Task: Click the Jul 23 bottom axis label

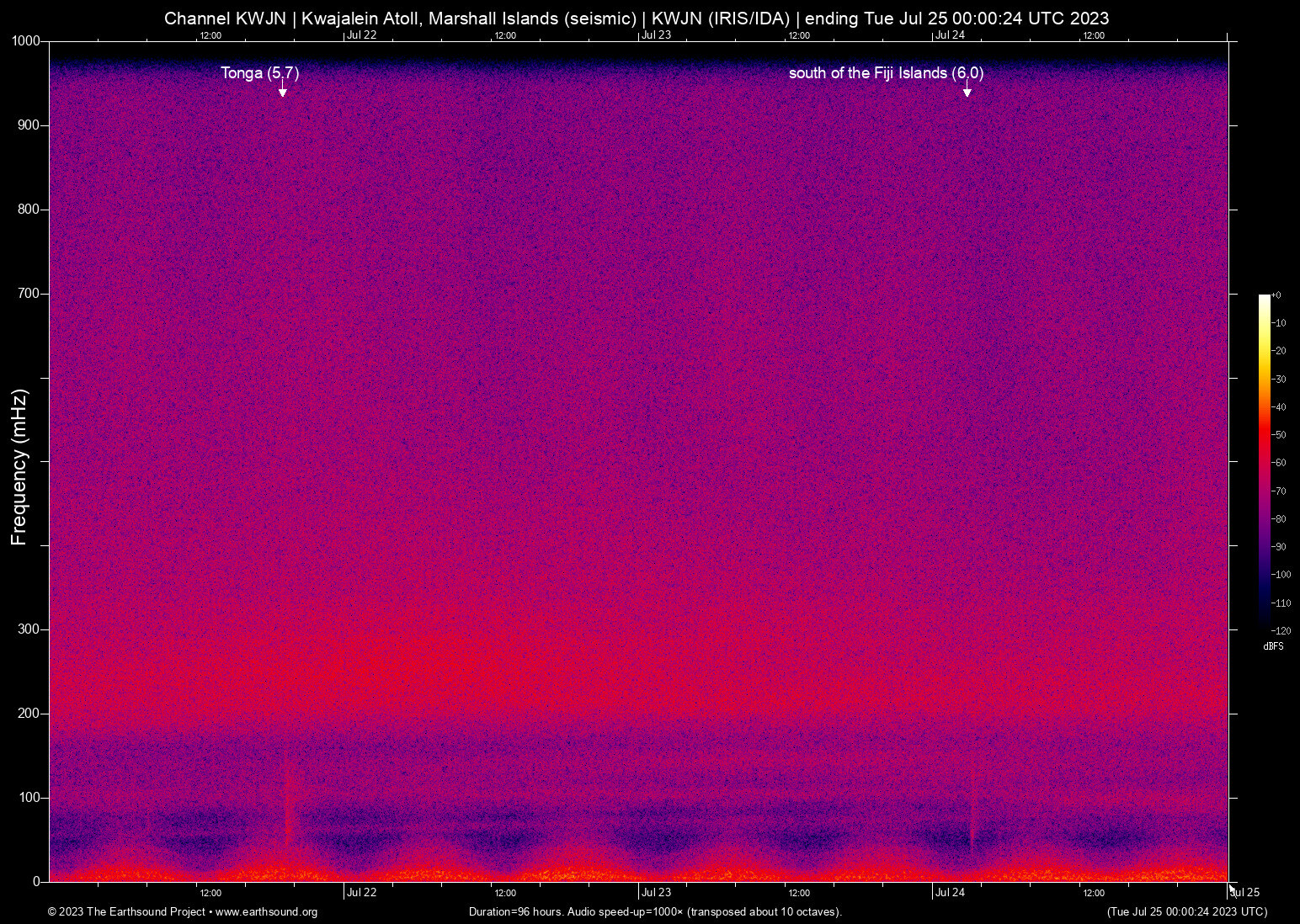Action: pos(655,893)
